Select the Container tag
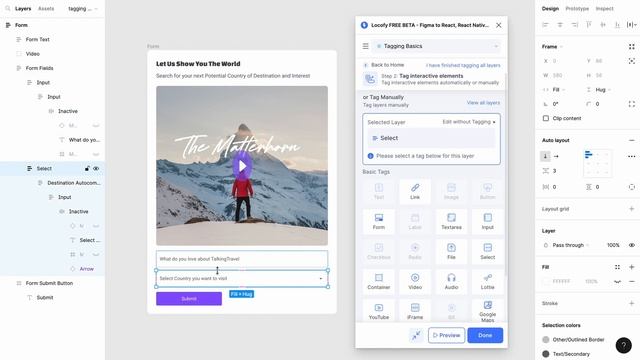640x360 pixels. pos(378,281)
